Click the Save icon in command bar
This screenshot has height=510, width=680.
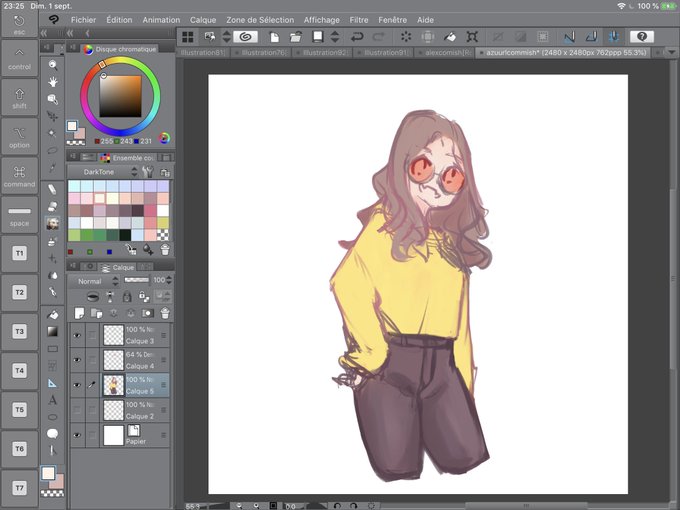pyautogui.click(x=318, y=37)
